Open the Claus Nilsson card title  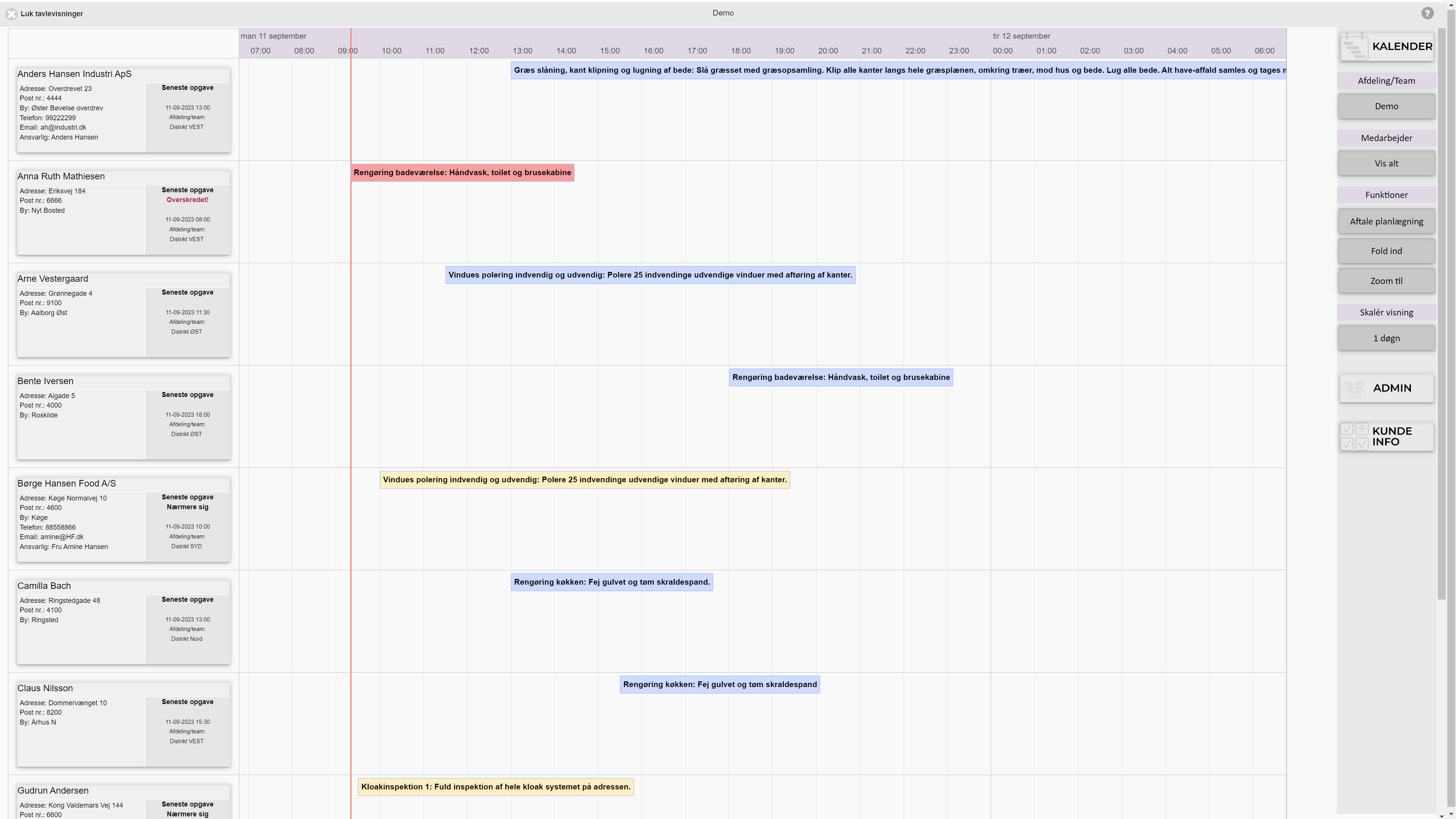tap(45, 688)
